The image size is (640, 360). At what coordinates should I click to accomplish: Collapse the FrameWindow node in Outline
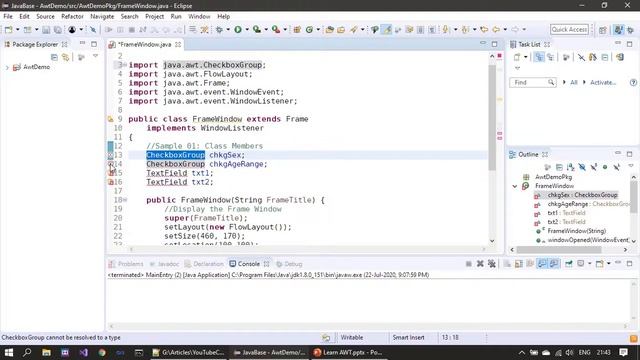tap(515, 186)
